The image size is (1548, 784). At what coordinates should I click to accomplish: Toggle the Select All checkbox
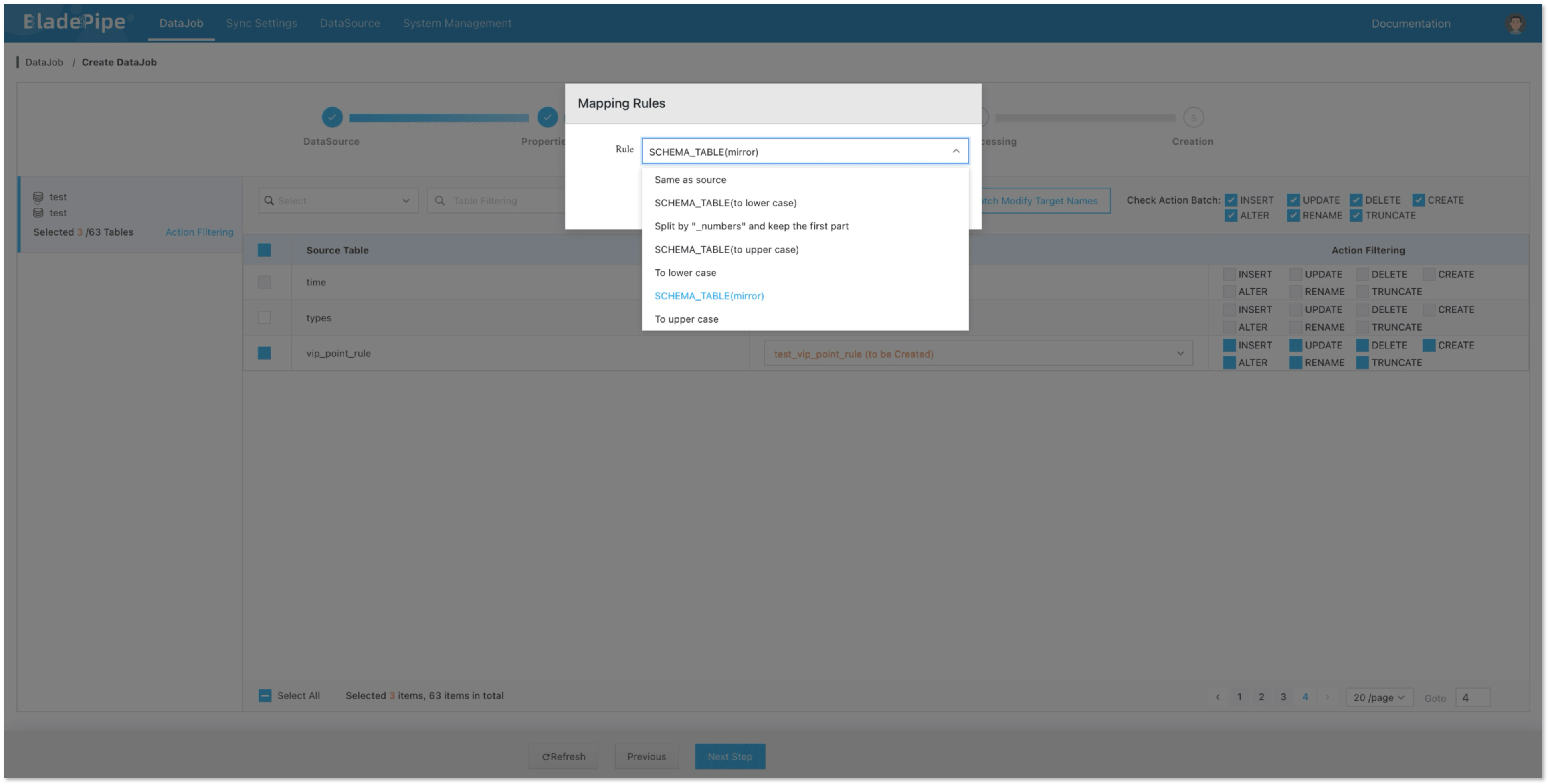(x=265, y=696)
